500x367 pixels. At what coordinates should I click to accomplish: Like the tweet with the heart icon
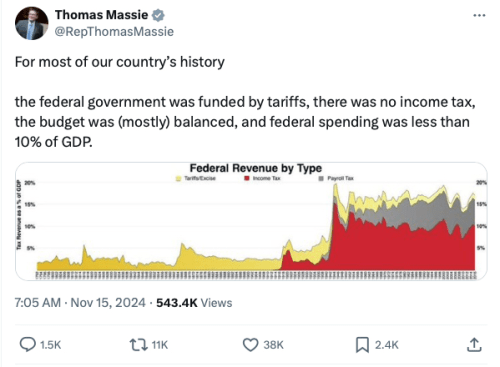[x=250, y=345]
